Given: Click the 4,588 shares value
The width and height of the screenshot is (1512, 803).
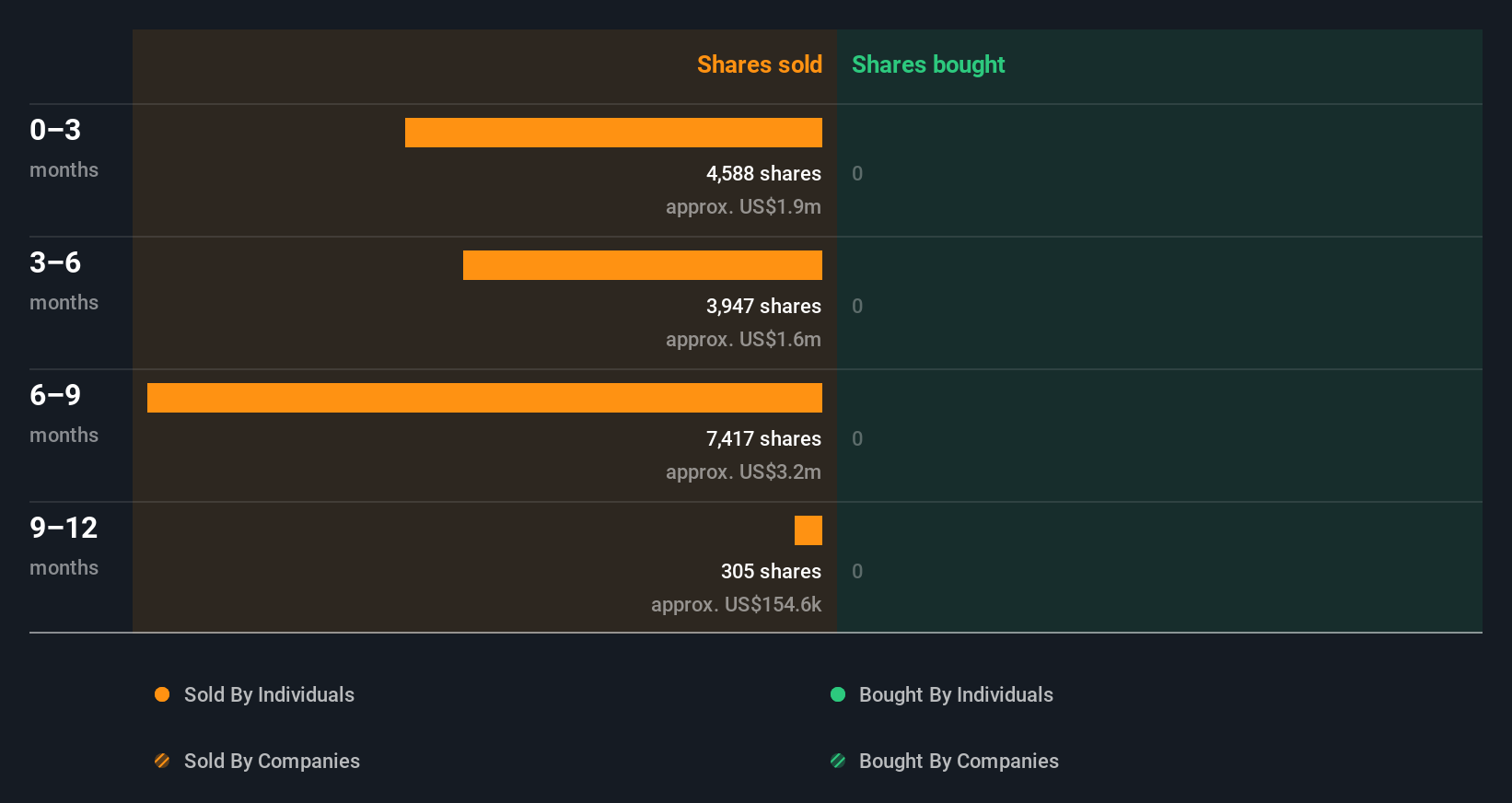Looking at the screenshot, I should (x=763, y=173).
